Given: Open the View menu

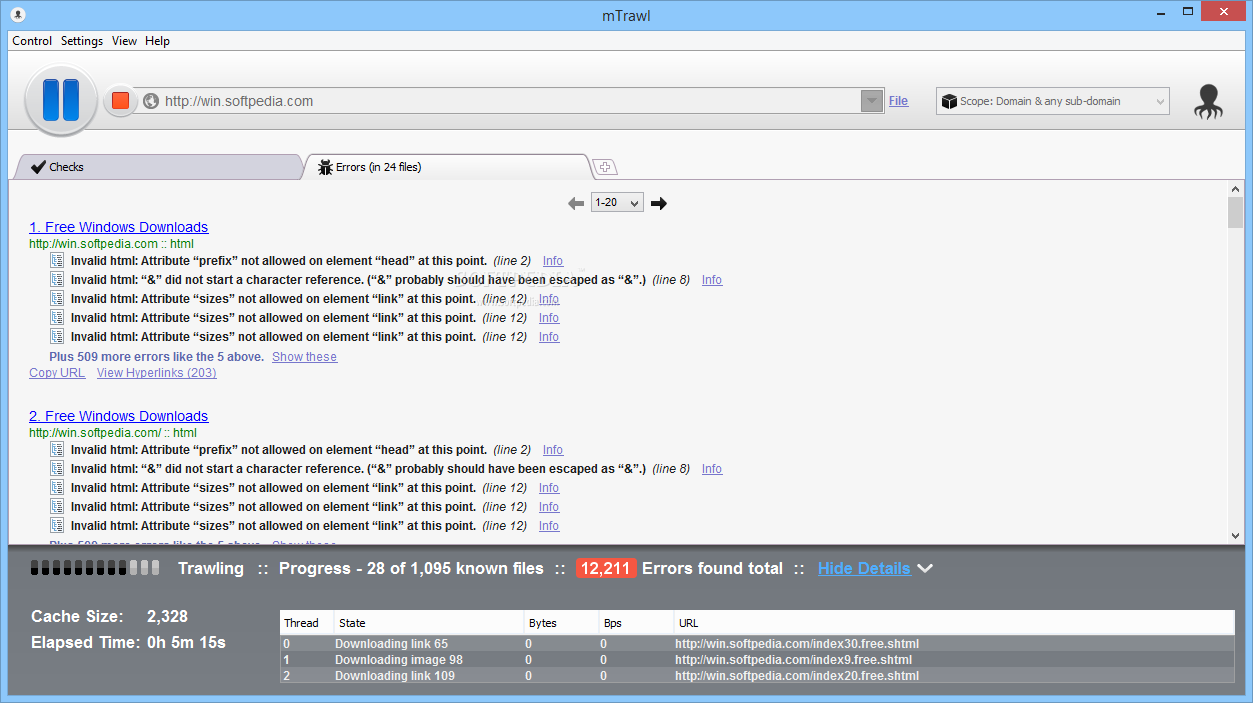Looking at the screenshot, I should click(124, 41).
